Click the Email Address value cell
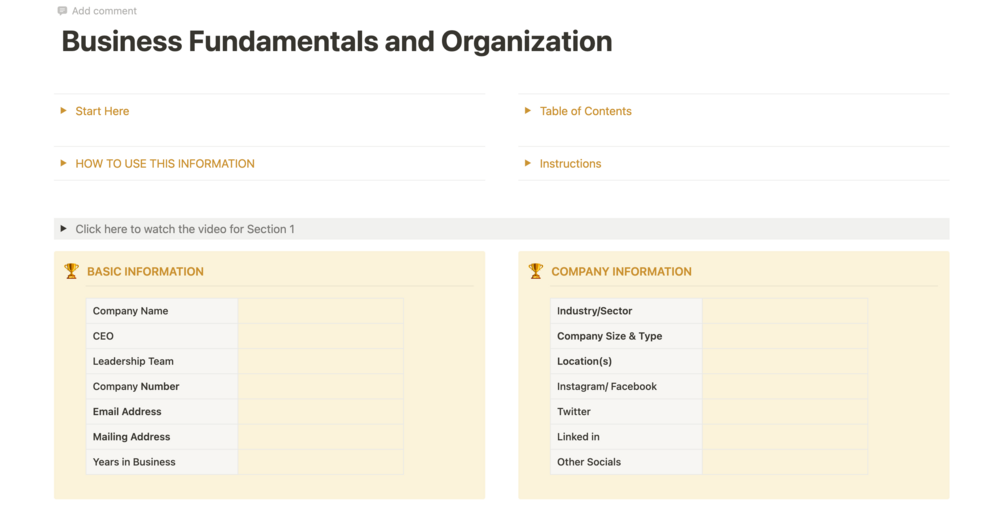This screenshot has height=518, width=1005. point(320,411)
